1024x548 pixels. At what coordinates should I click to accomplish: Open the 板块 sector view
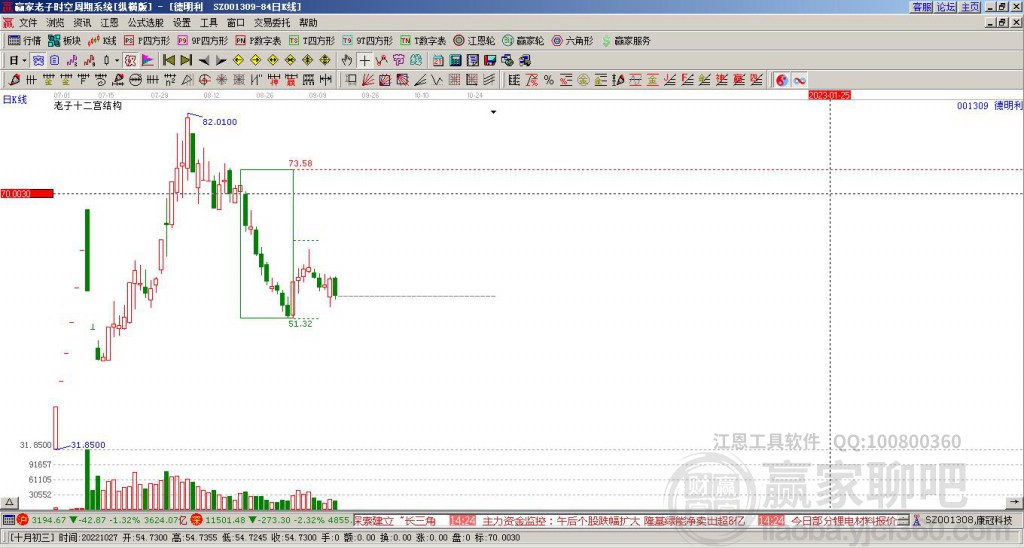pyautogui.click(x=65, y=40)
